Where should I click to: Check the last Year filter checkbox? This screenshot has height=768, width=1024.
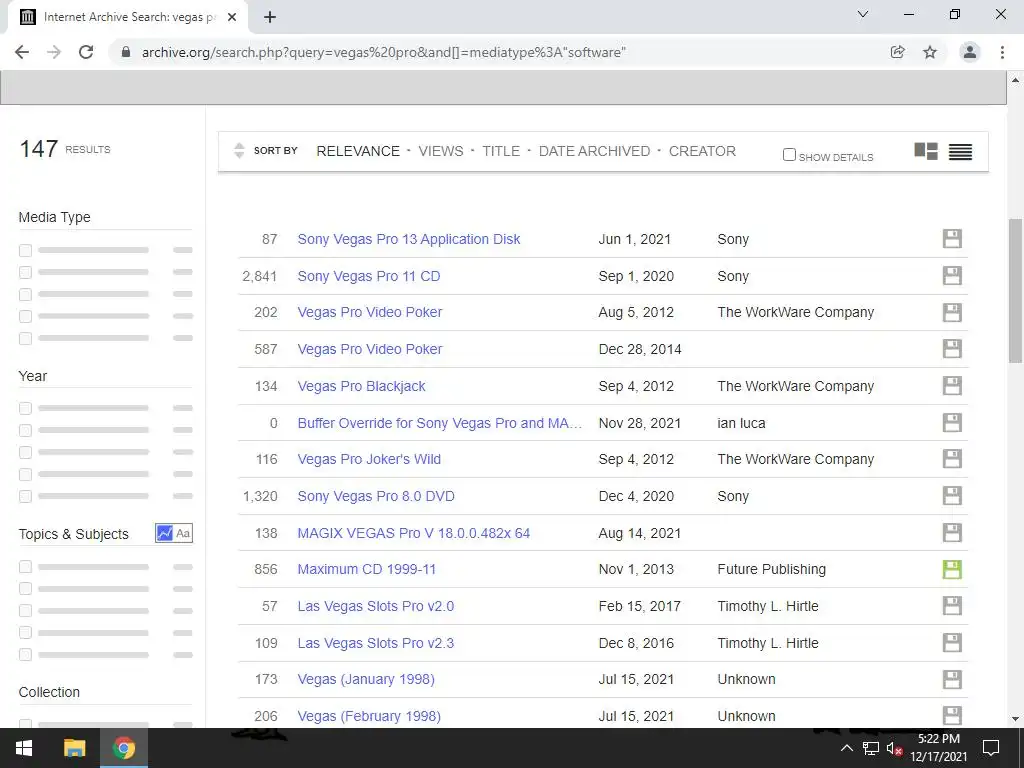(x=25, y=496)
